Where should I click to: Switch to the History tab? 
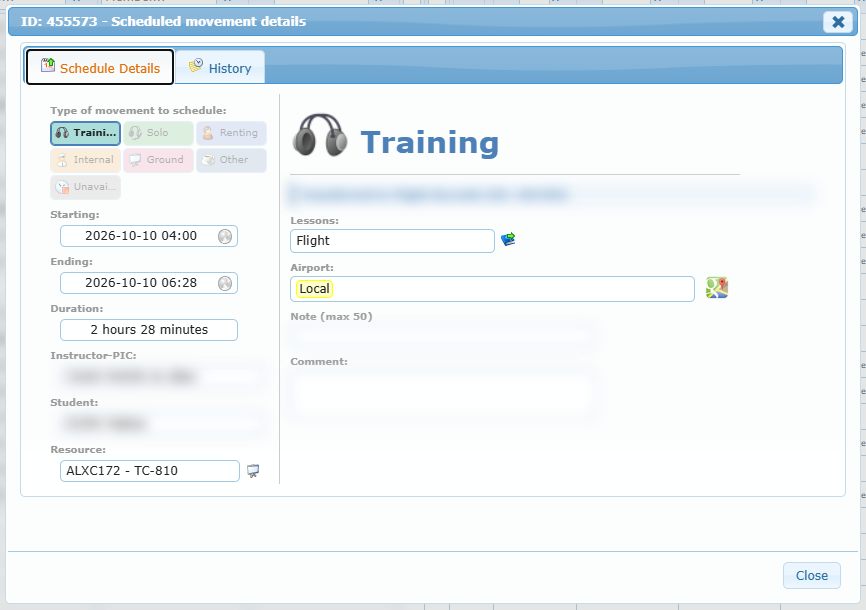pos(220,67)
